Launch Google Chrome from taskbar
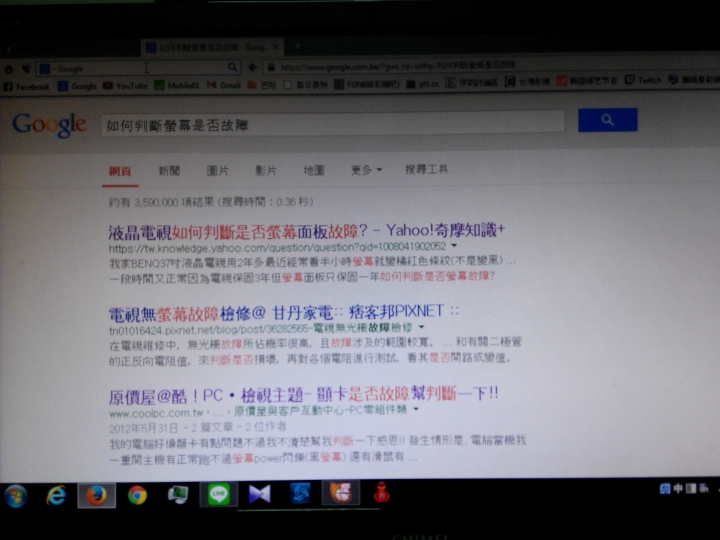This screenshot has width=720, height=540. 137,495
